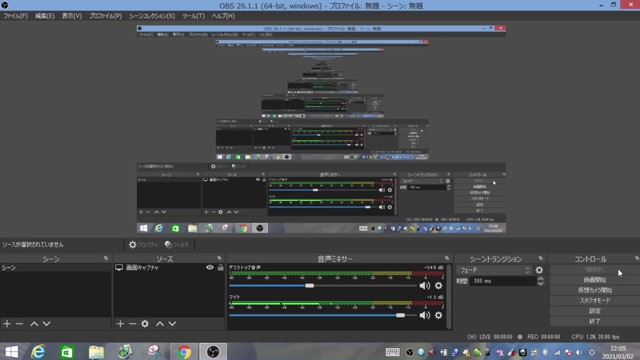Open gear settings for デスクトップ音声 mixer
The width and height of the screenshot is (640, 360).
tap(438, 286)
